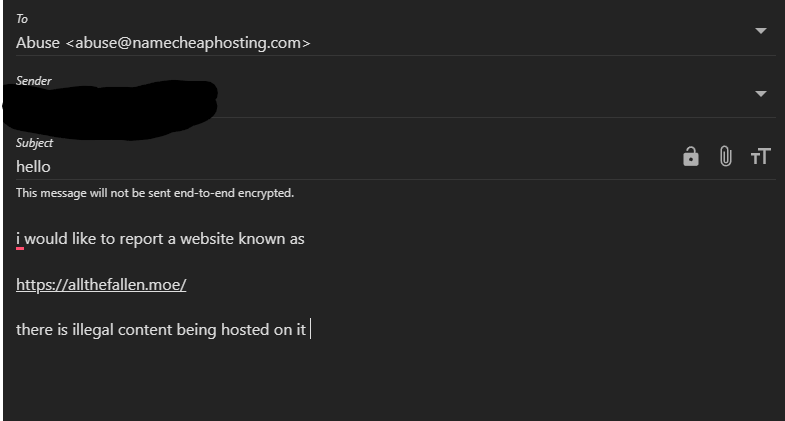Image resolution: width=785 pixels, height=421 pixels.
Task: Open the allthefallen.moe link in body
Action: point(101,285)
